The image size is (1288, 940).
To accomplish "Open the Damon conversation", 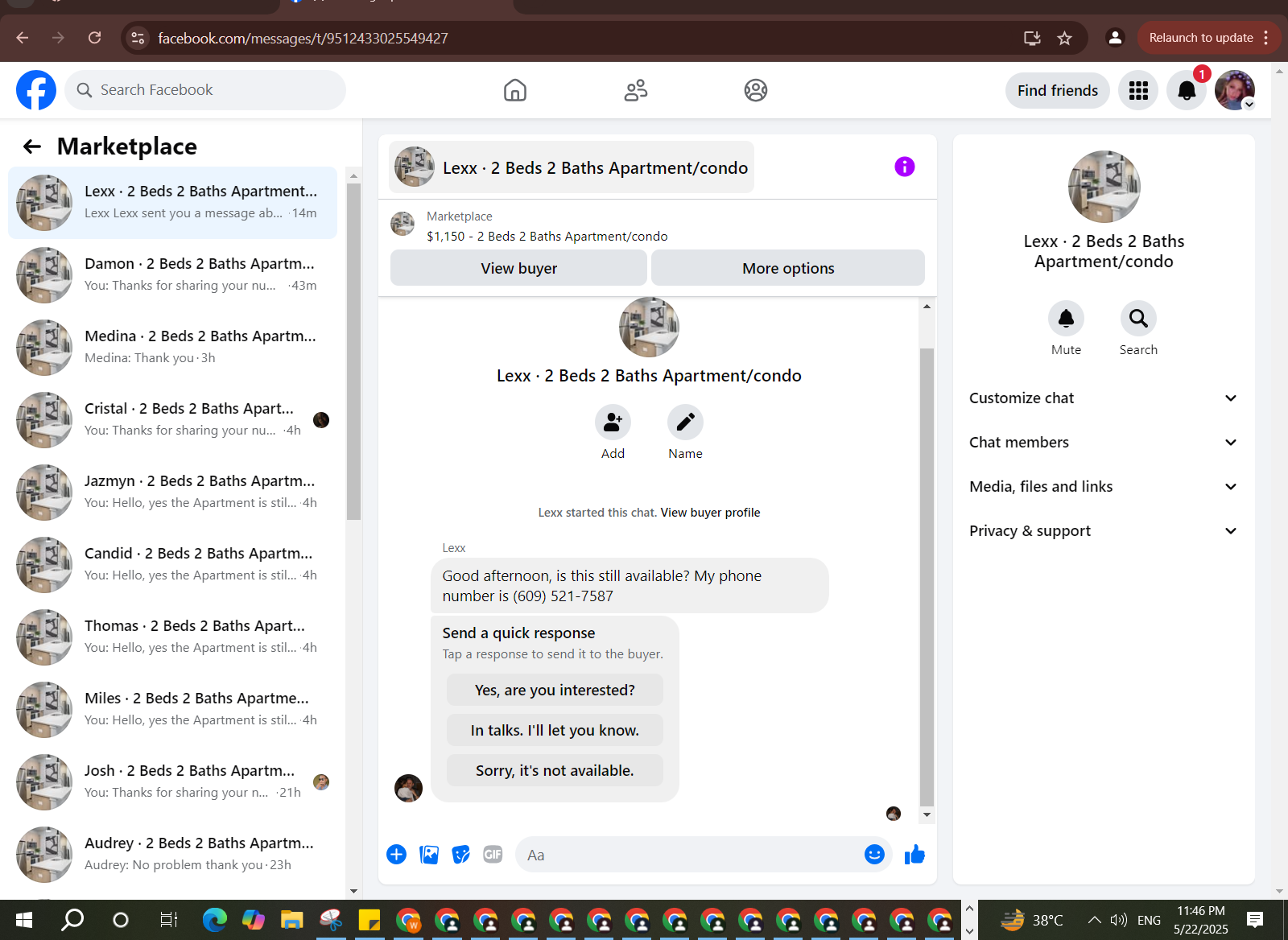I will point(172,275).
